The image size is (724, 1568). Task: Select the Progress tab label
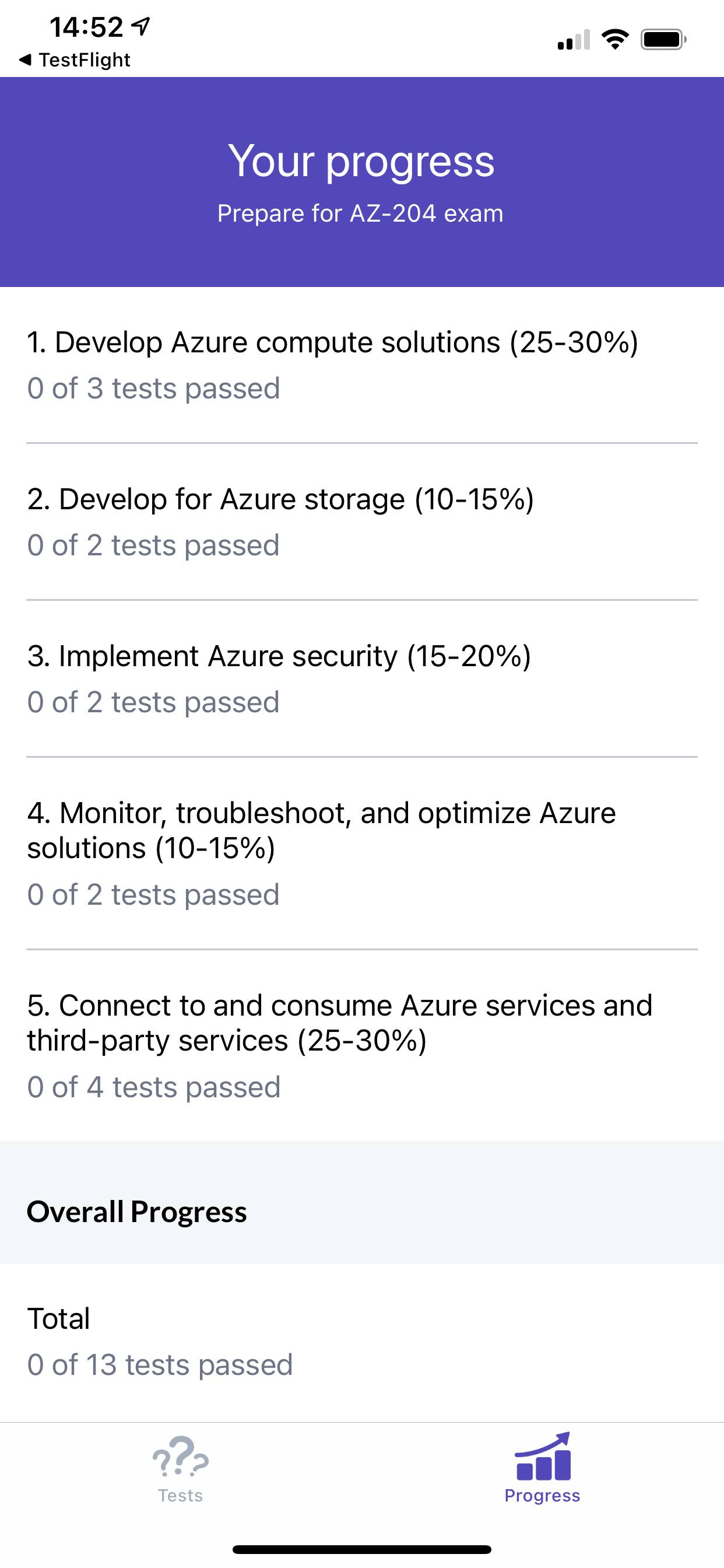[543, 1495]
